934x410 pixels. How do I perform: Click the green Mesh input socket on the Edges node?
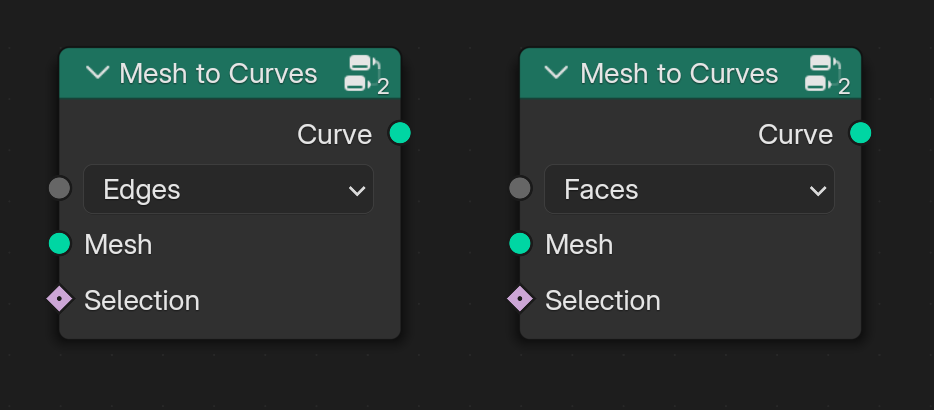click(60, 244)
